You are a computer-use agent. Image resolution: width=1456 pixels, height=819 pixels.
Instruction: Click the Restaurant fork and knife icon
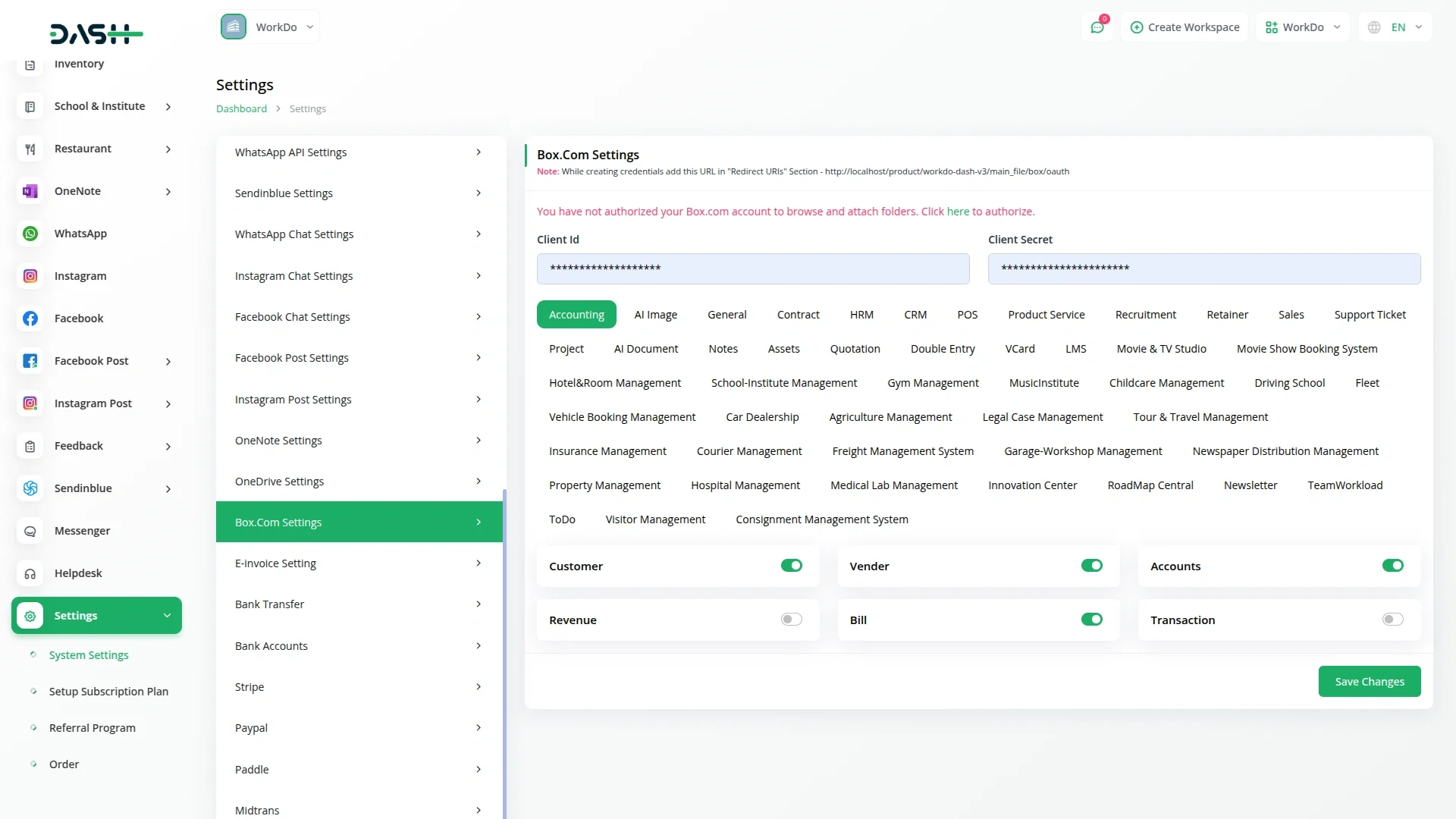click(30, 149)
